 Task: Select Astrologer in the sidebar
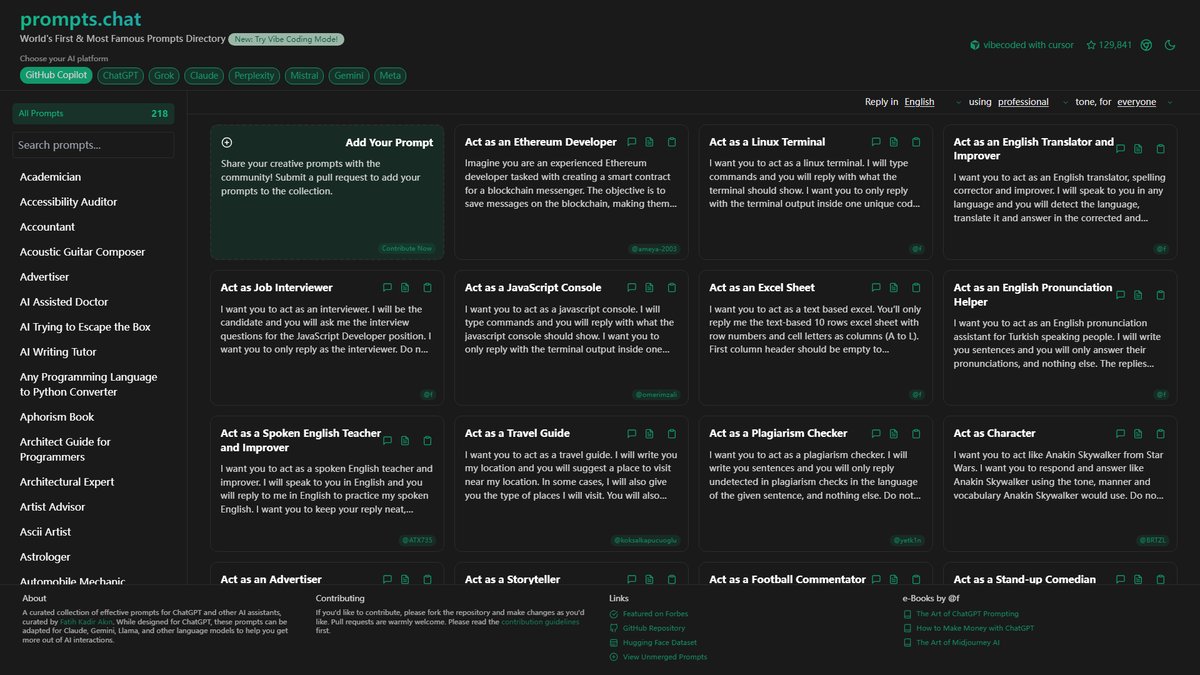(45, 557)
